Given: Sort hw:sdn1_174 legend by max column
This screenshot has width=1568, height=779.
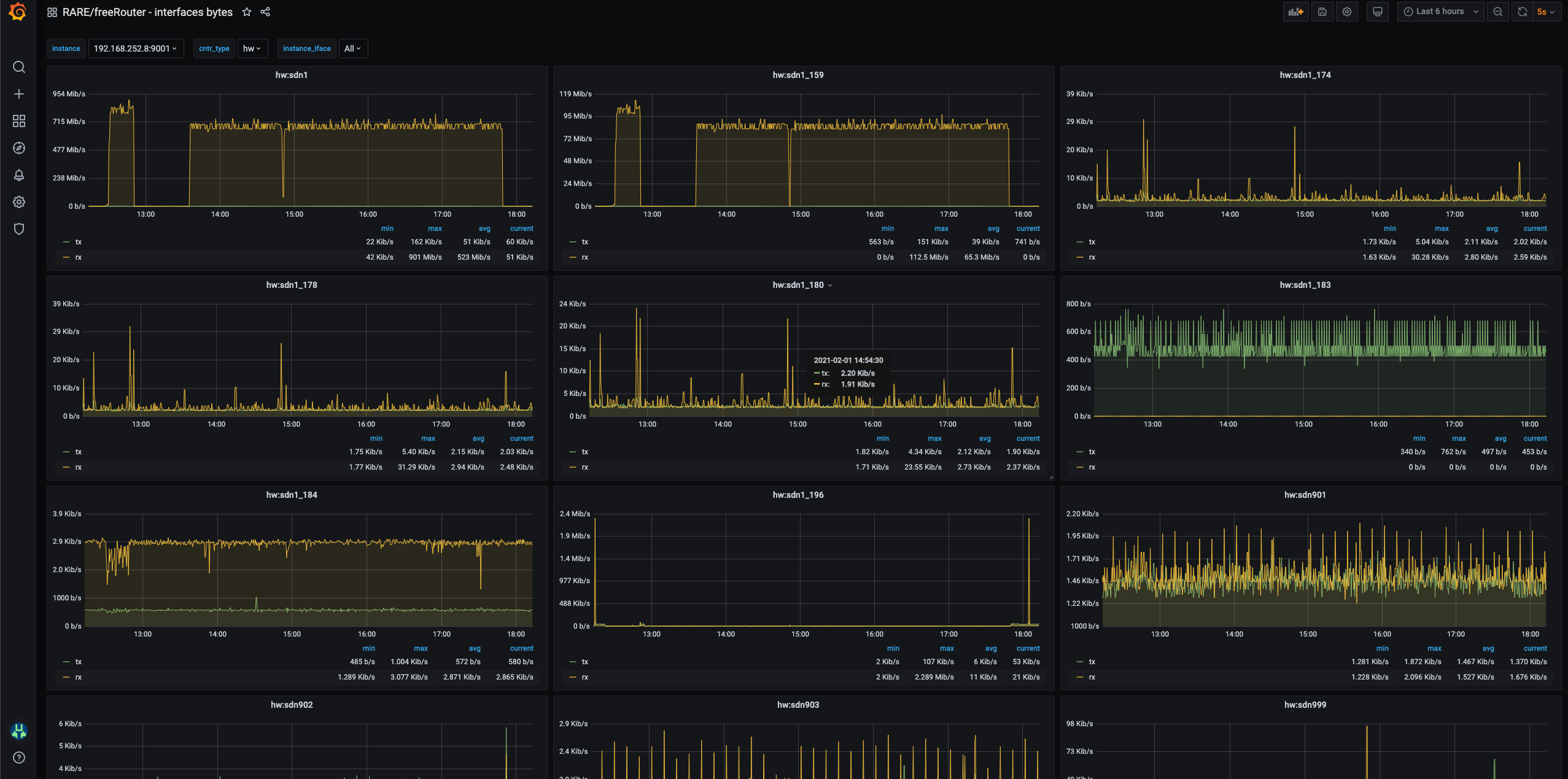Looking at the screenshot, I should pos(1442,228).
